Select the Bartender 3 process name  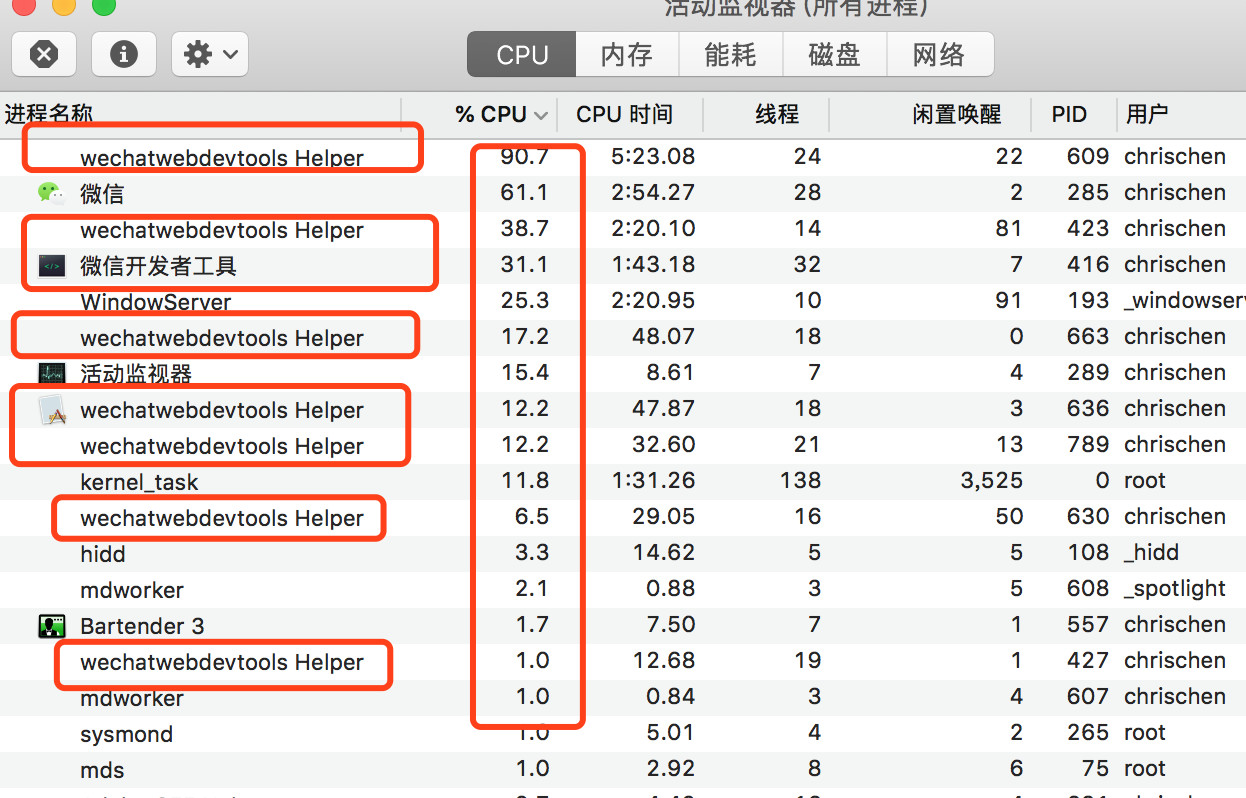point(142,626)
